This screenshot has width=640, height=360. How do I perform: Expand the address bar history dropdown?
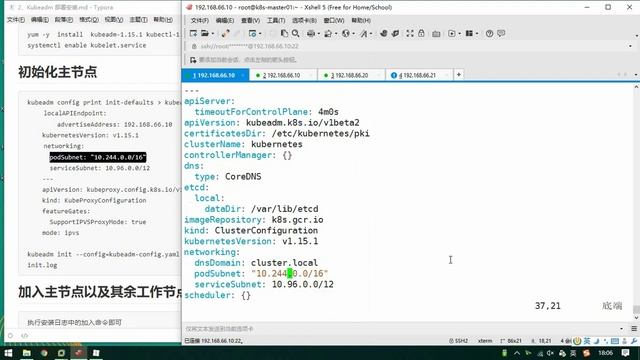[x=631, y=46]
